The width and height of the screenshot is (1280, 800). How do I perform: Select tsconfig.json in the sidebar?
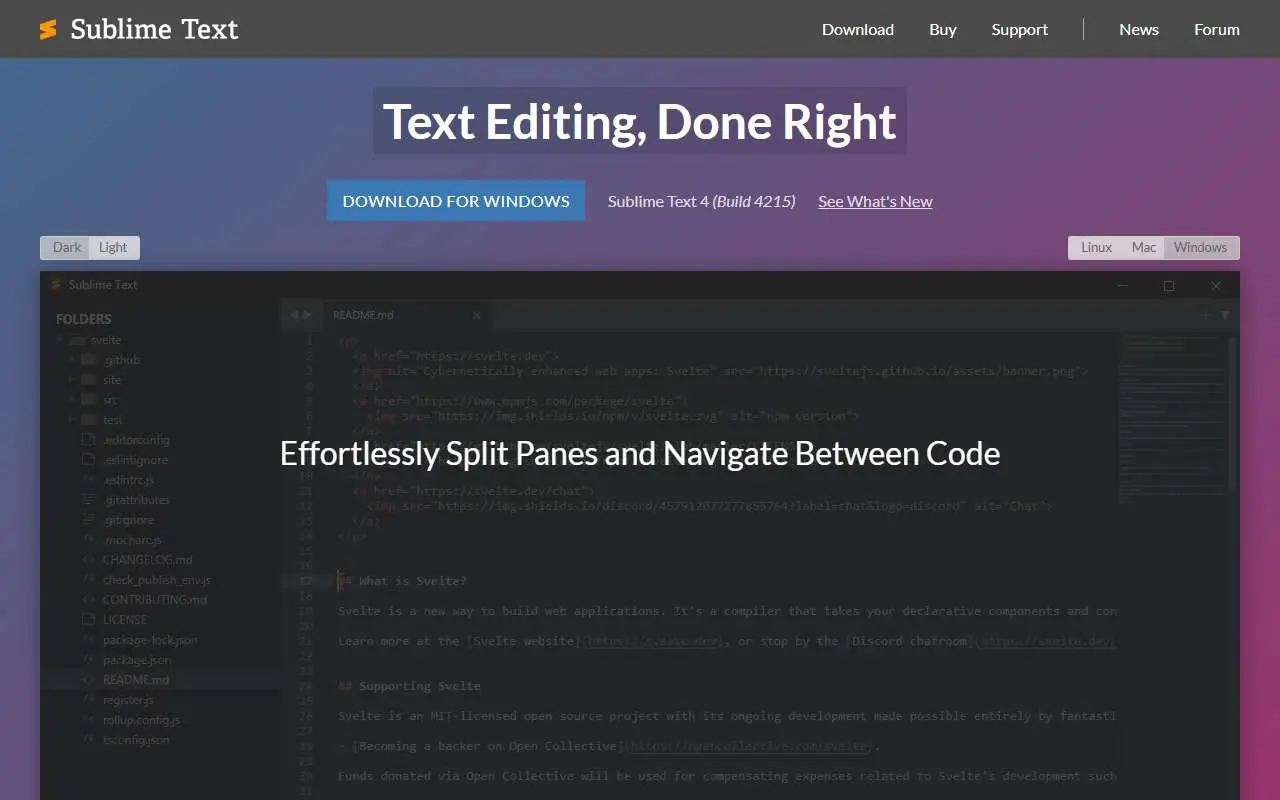click(x=136, y=740)
